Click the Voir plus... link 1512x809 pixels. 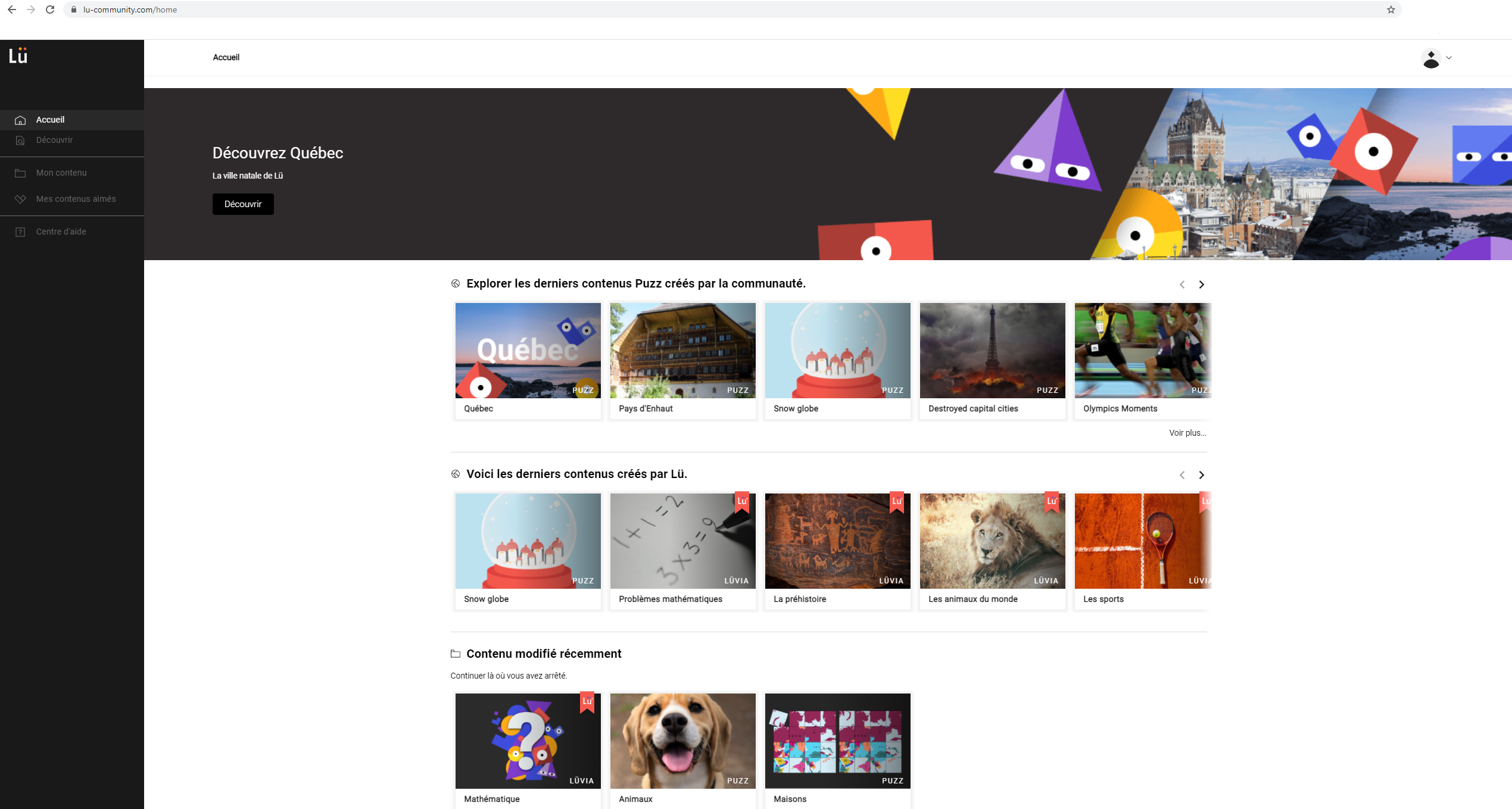pyautogui.click(x=1187, y=433)
